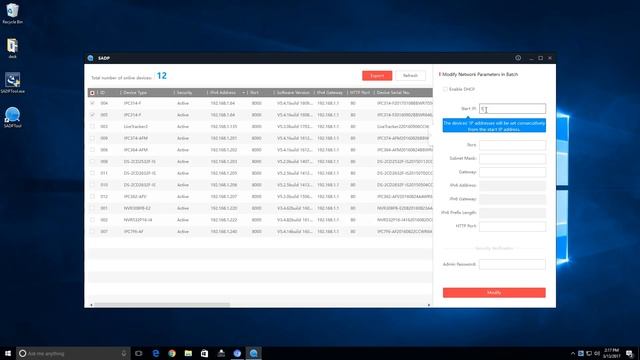640x360 pixels.
Task: Focus the Admin Password input field
Action: pos(512,264)
